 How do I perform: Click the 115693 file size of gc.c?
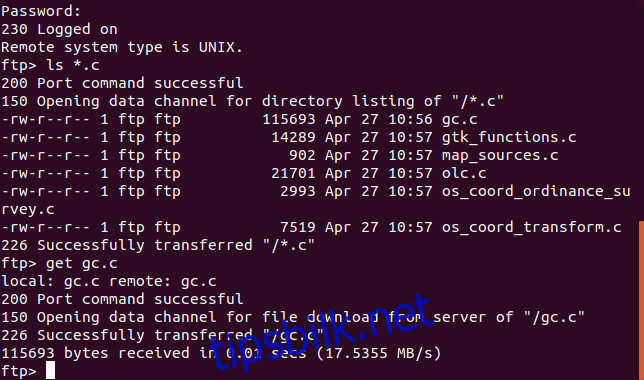tap(289, 120)
